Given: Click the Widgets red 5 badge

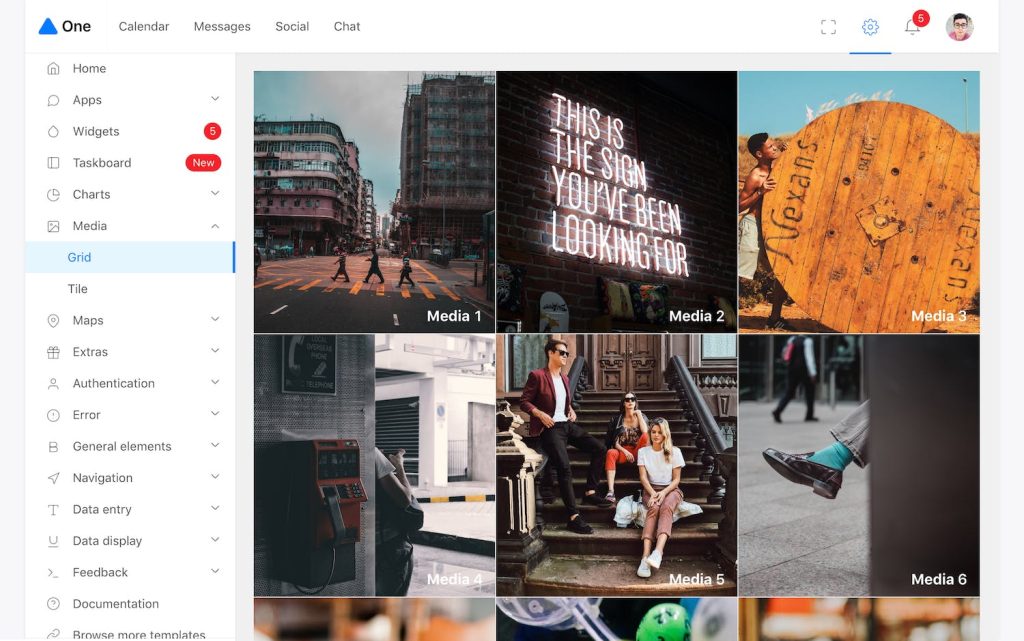Looking at the screenshot, I should [x=212, y=131].
